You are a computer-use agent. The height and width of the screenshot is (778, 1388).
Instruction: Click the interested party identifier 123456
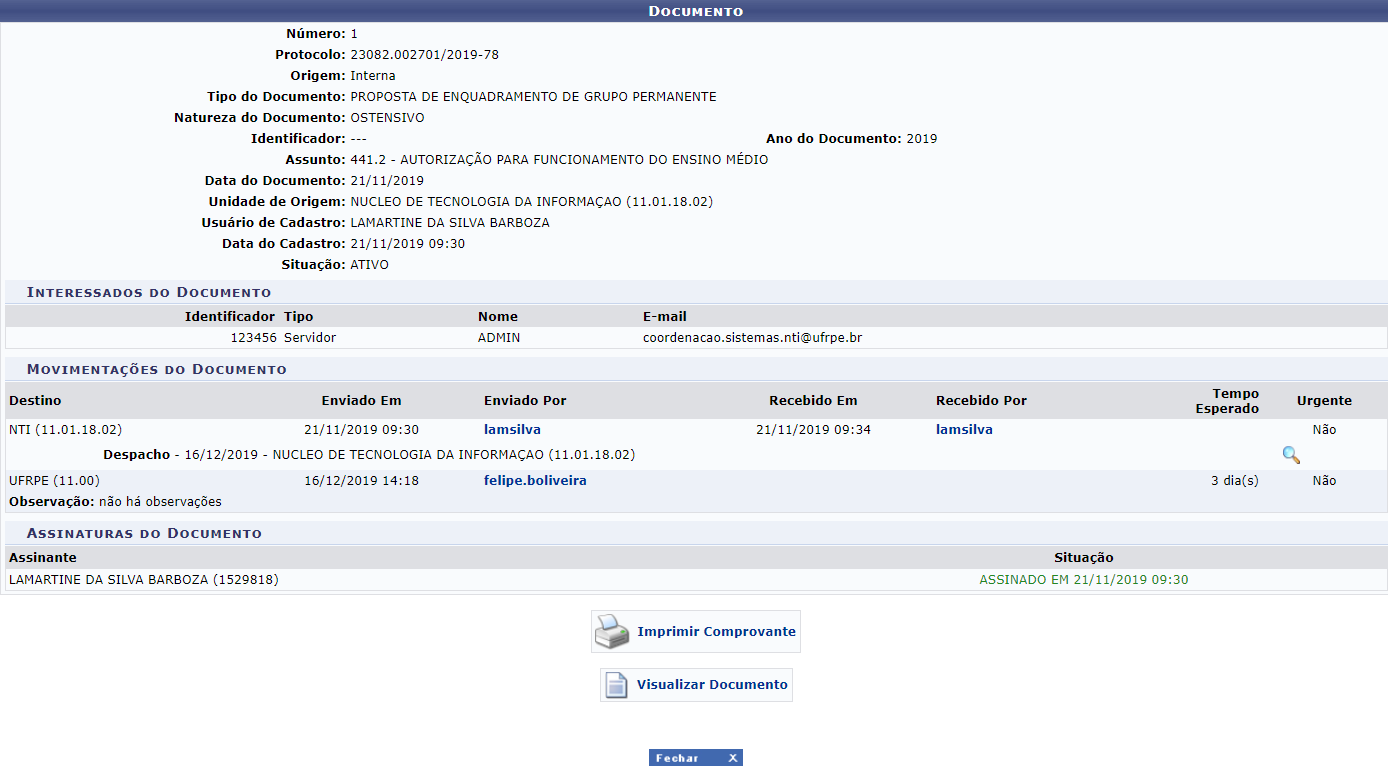point(253,338)
